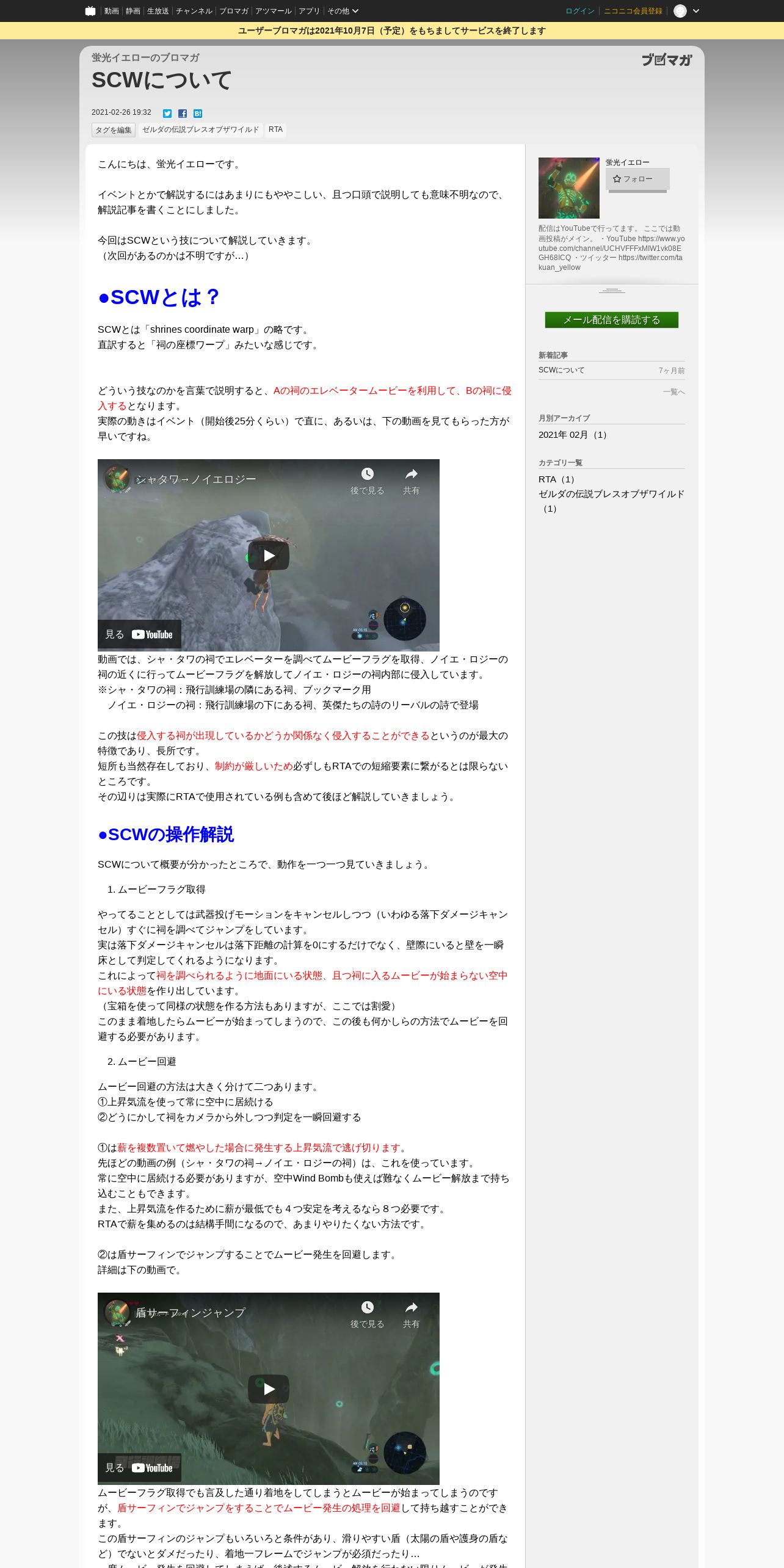Click the ●SCWとは？ heading
Image resolution: width=784 pixels, height=1568 pixels.
coord(159,297)
